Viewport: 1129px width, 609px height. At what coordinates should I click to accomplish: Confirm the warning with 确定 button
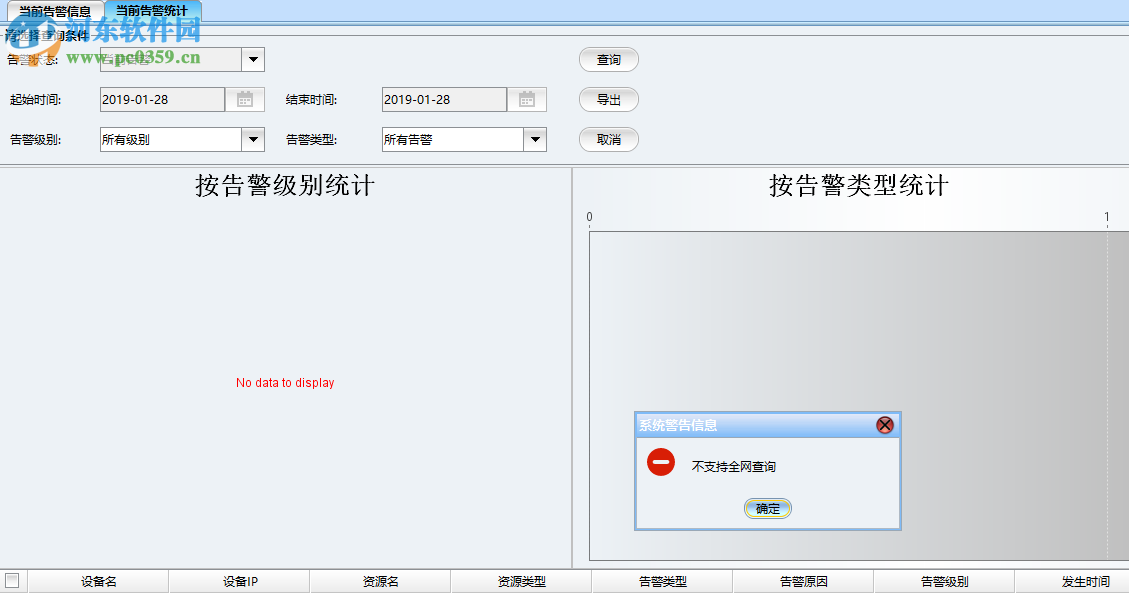(x=768, y=508)
